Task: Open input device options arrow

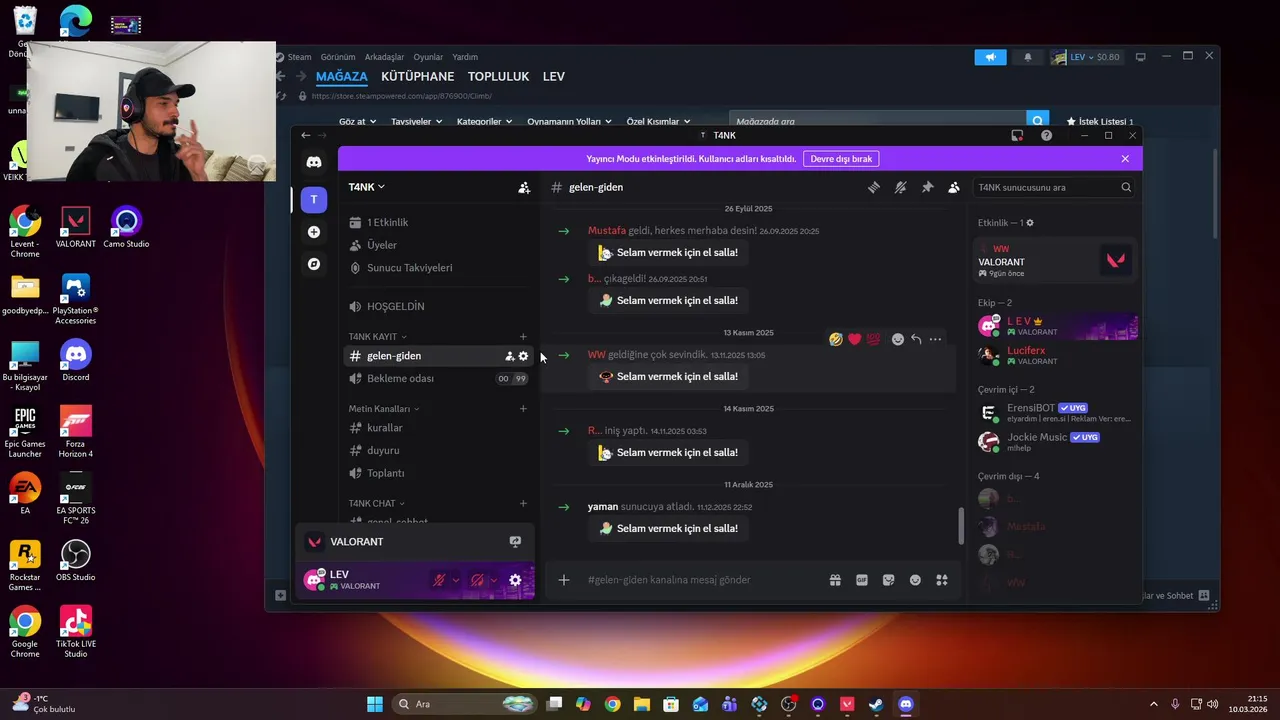Action: point(456,580)
